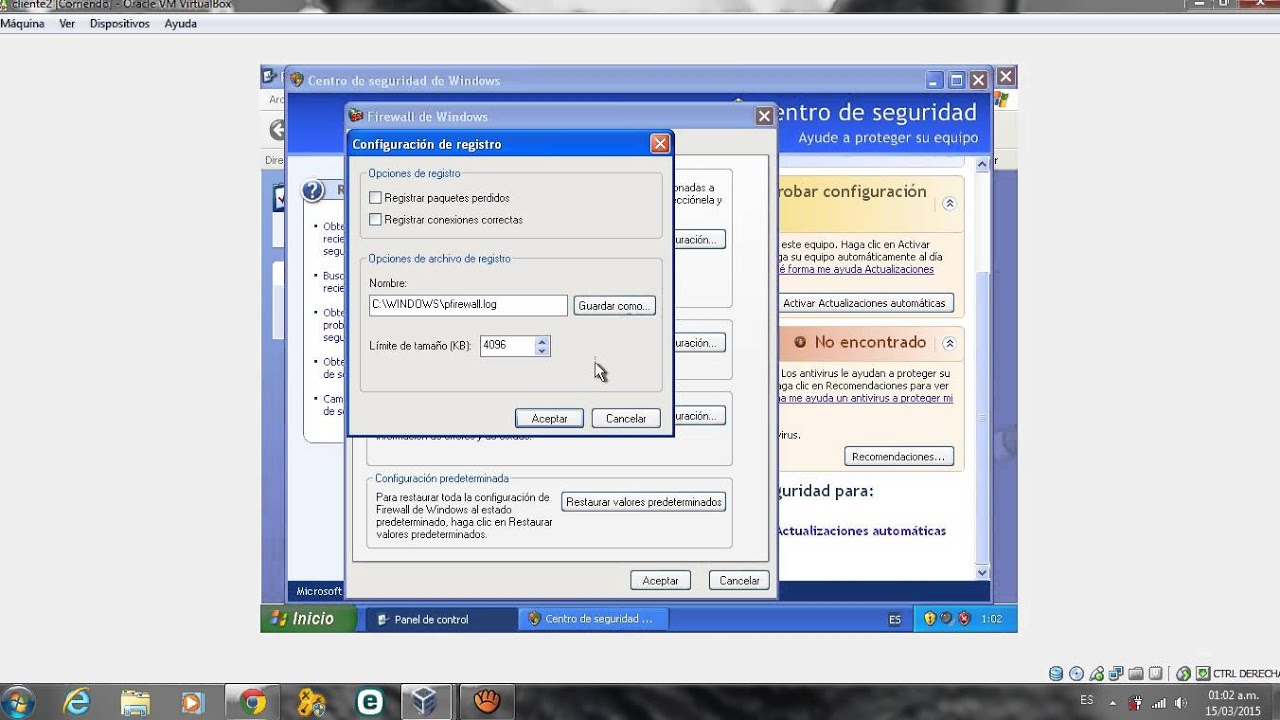Click the VirtualBox host key arrow icon
This screenshot has height=720, width=1280.
[x=1203, y=673]
